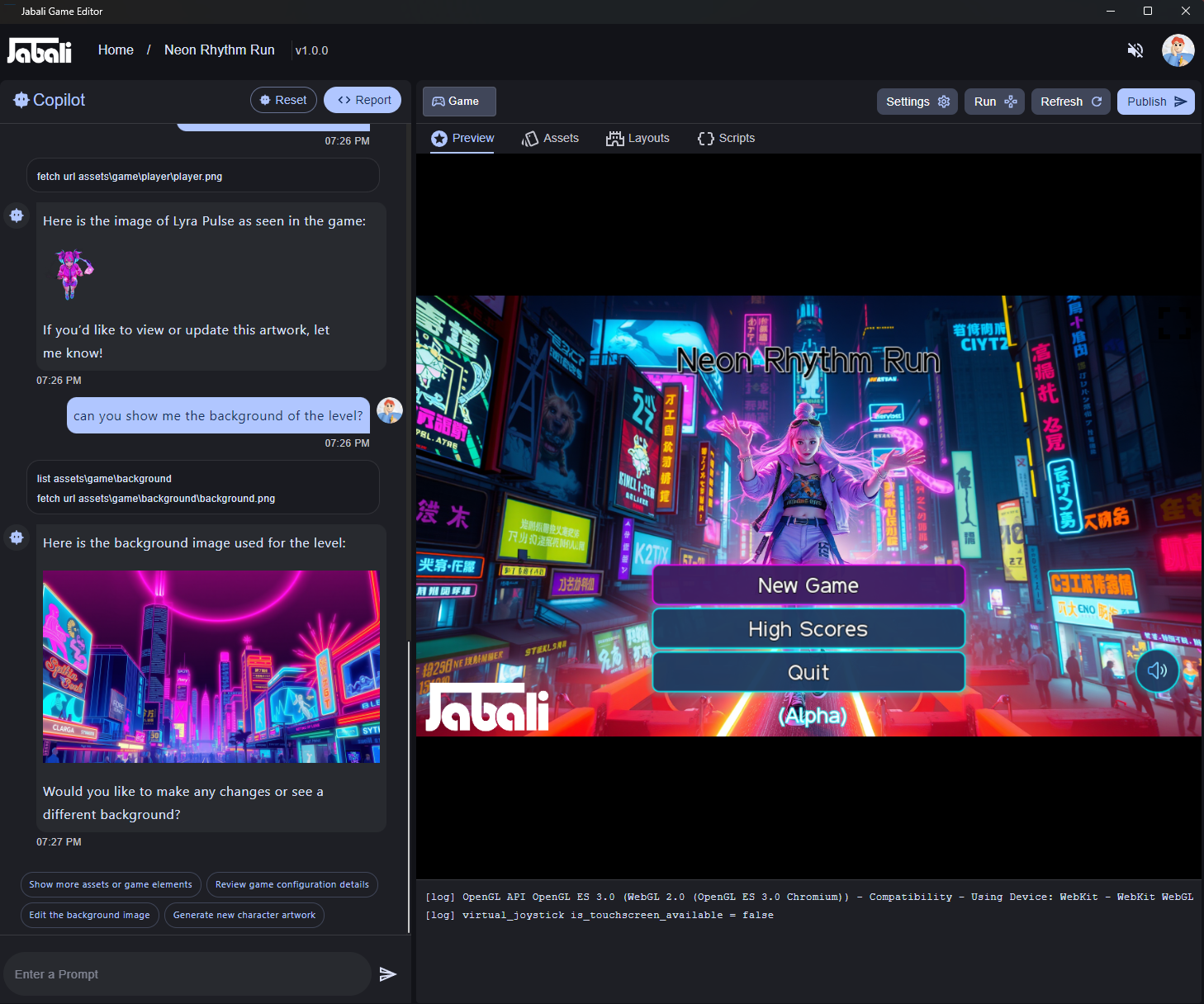Click user avatar beside chat message
The image size is (1204, 1004).
[x=390, y=410]
